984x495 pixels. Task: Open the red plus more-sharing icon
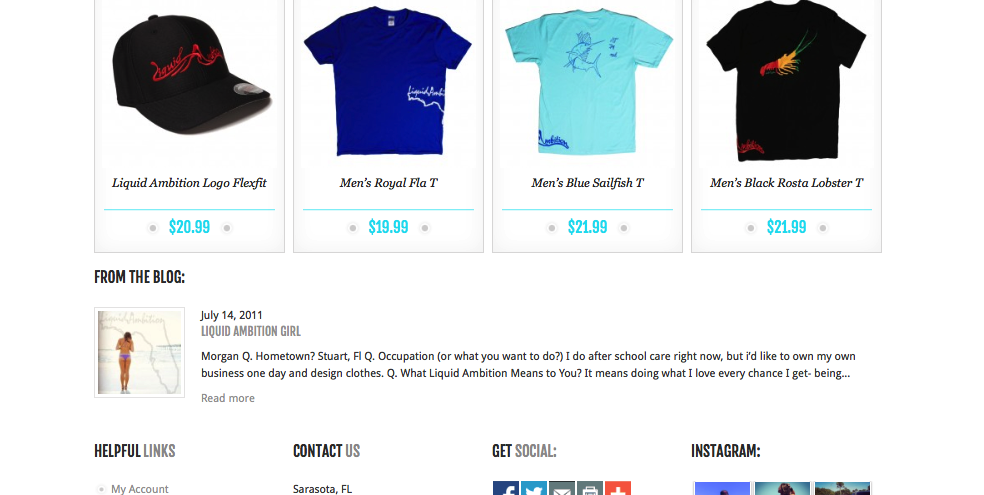click(618, 488)
